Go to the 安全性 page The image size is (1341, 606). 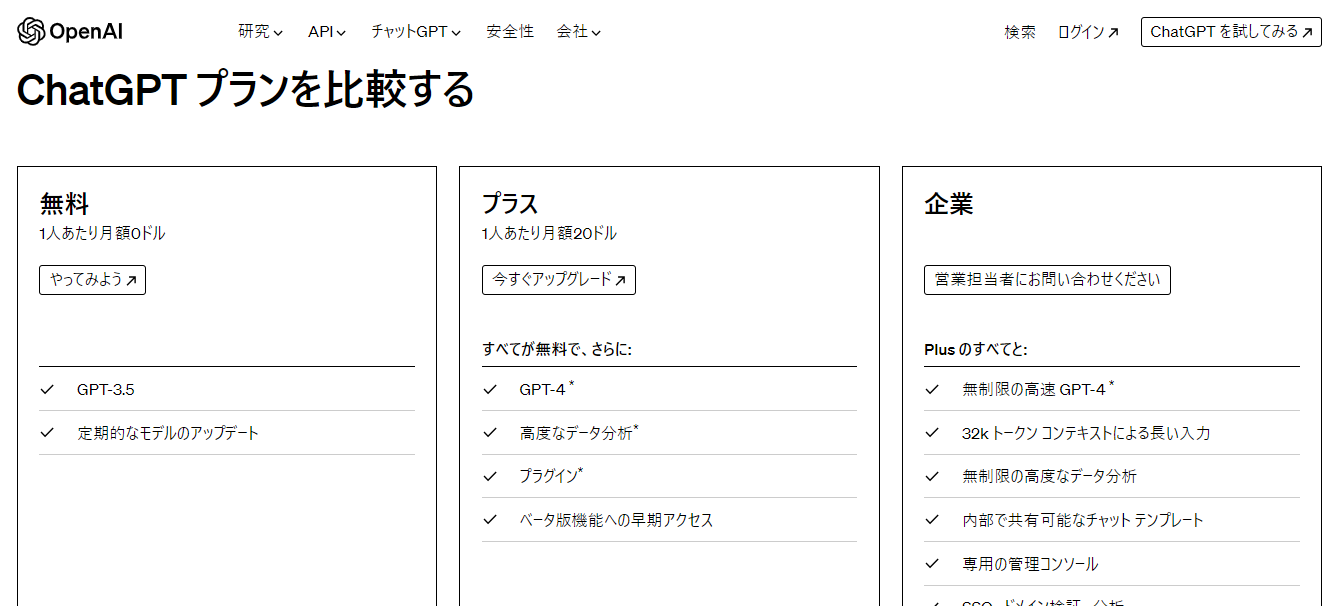pos(510,32)
